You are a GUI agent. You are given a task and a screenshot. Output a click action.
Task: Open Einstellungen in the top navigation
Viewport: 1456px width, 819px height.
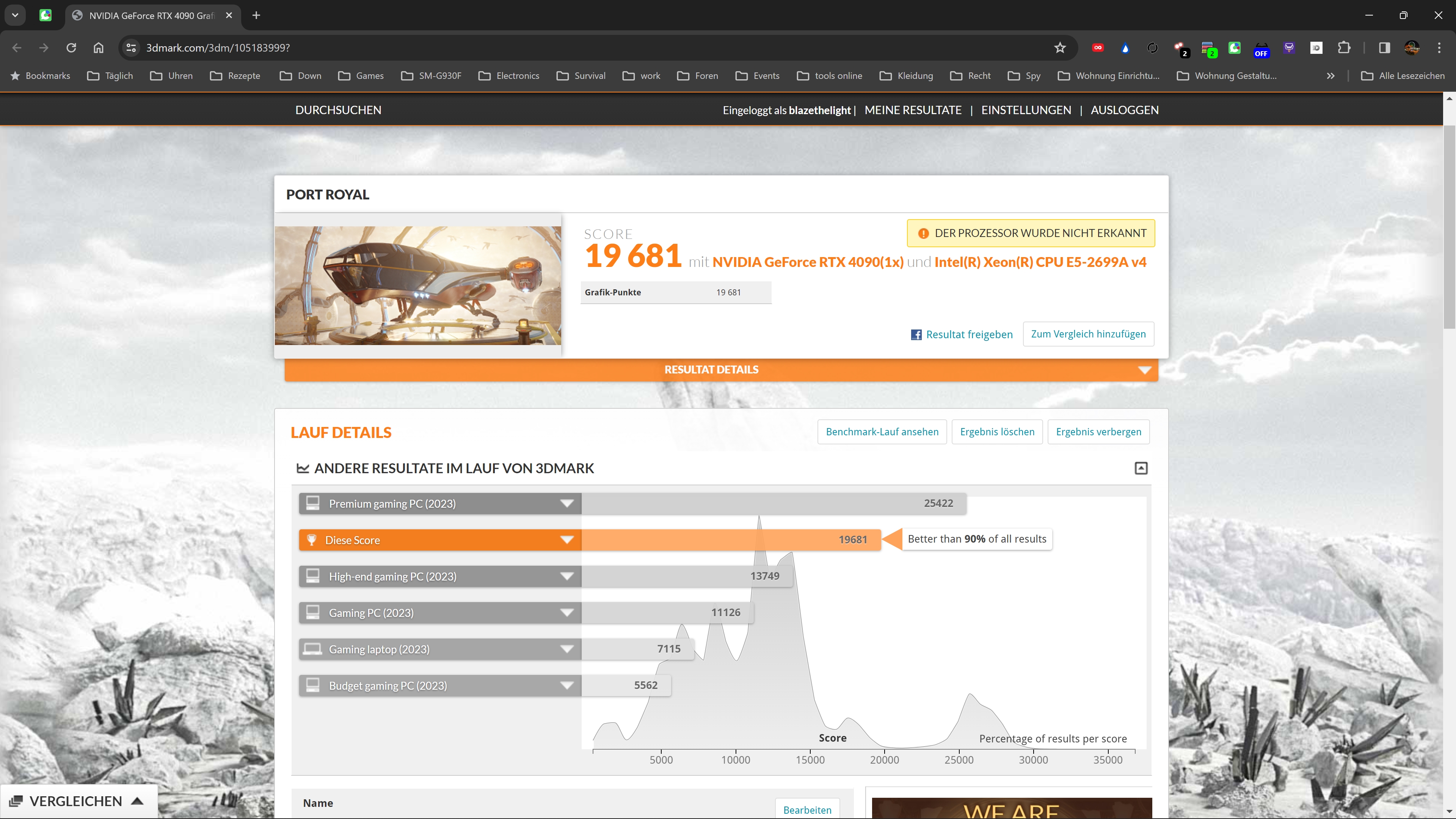[1026, 110]
